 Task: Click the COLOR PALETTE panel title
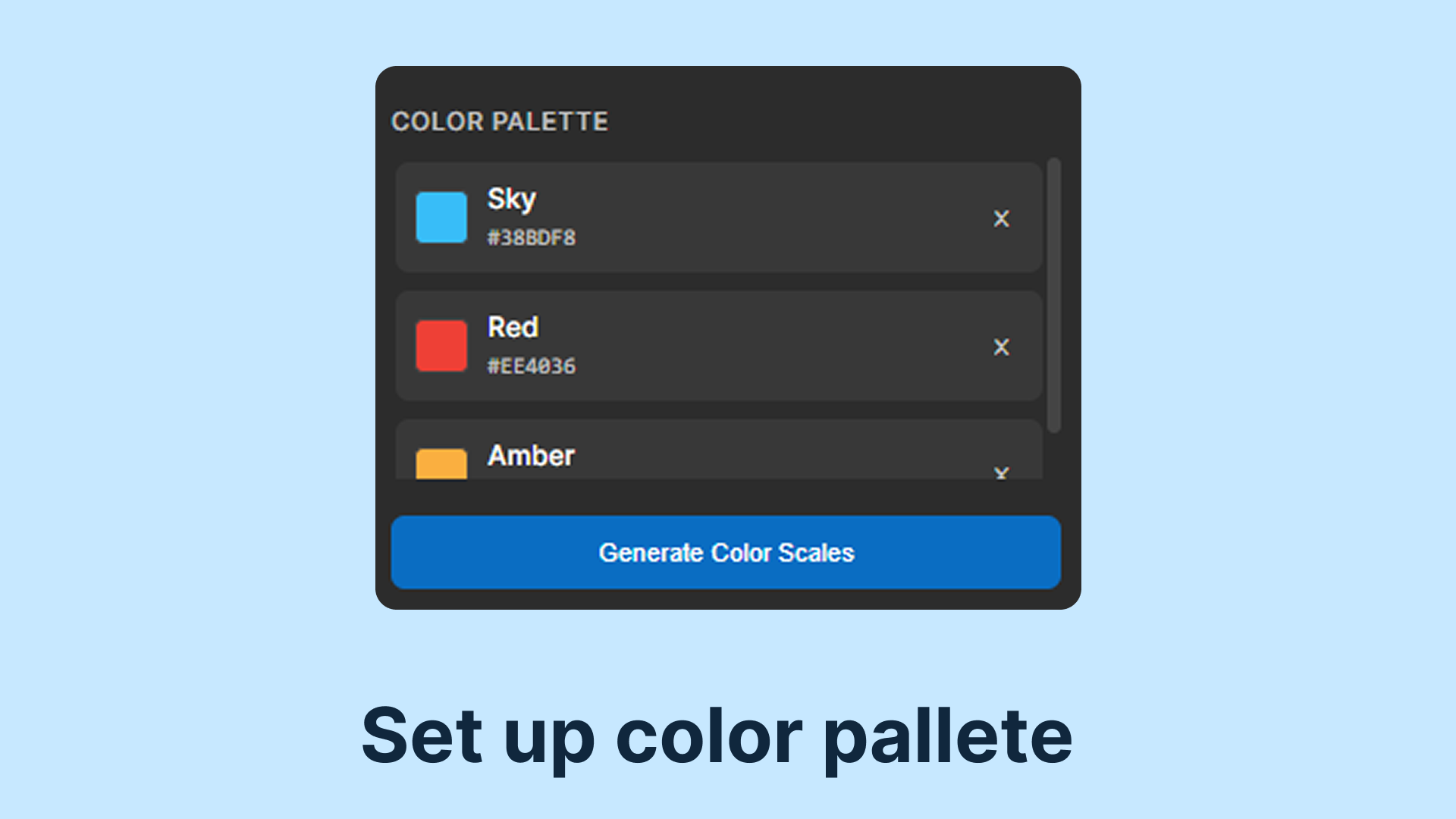coord(499,121)
